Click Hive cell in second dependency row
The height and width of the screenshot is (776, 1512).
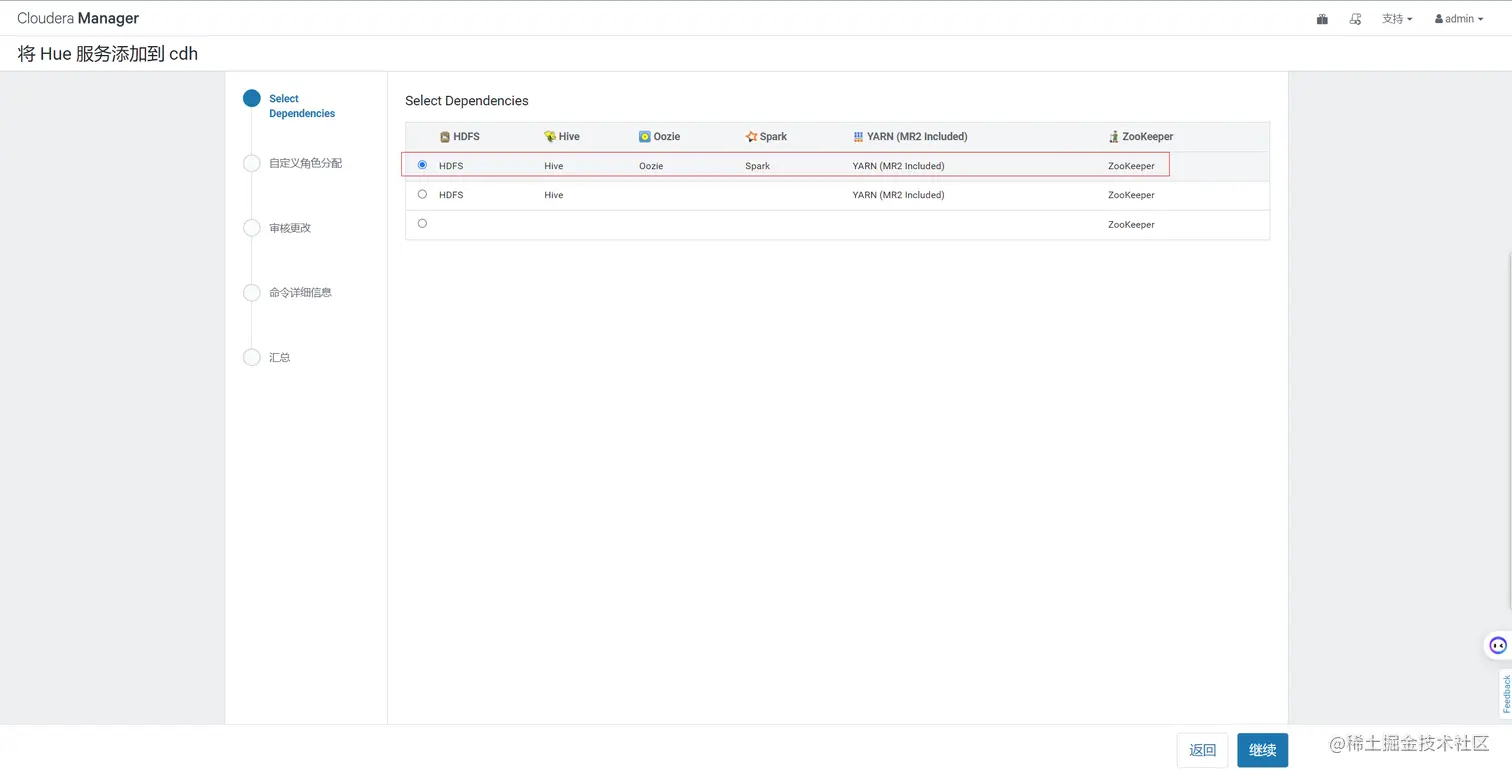(553, 195)
